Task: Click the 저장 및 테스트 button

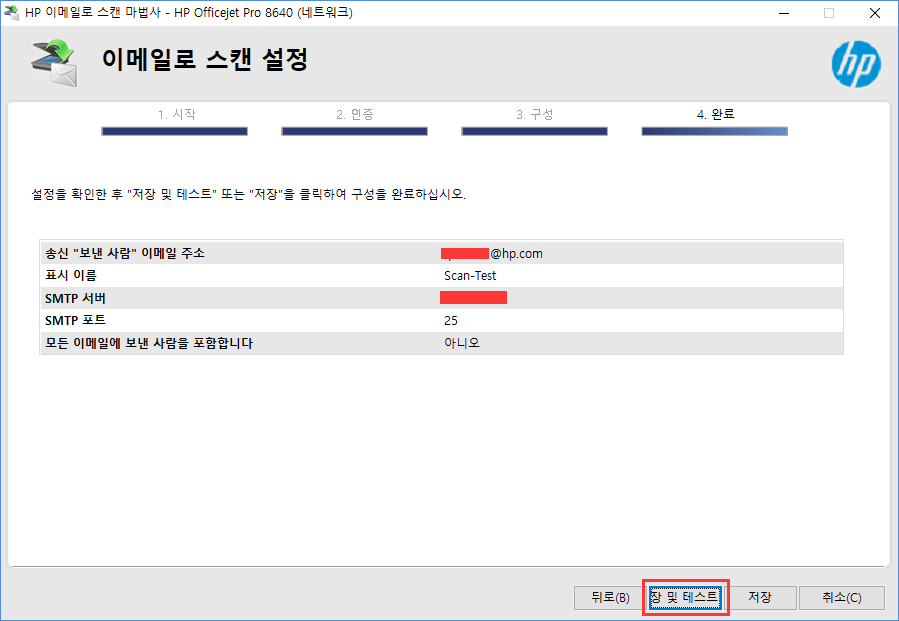Action: click(685, 597)
